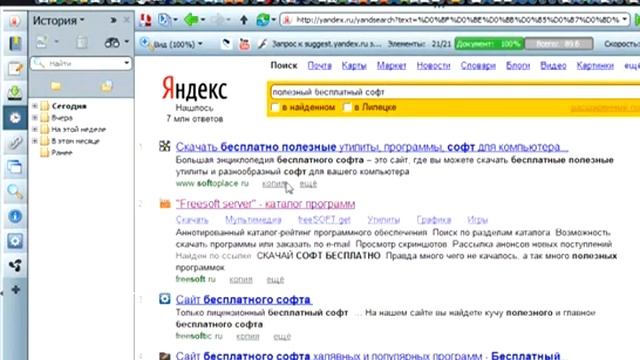Open the Картинки tab on Yandex
Viewport: 640px width, 360px height.
(595, 66)
